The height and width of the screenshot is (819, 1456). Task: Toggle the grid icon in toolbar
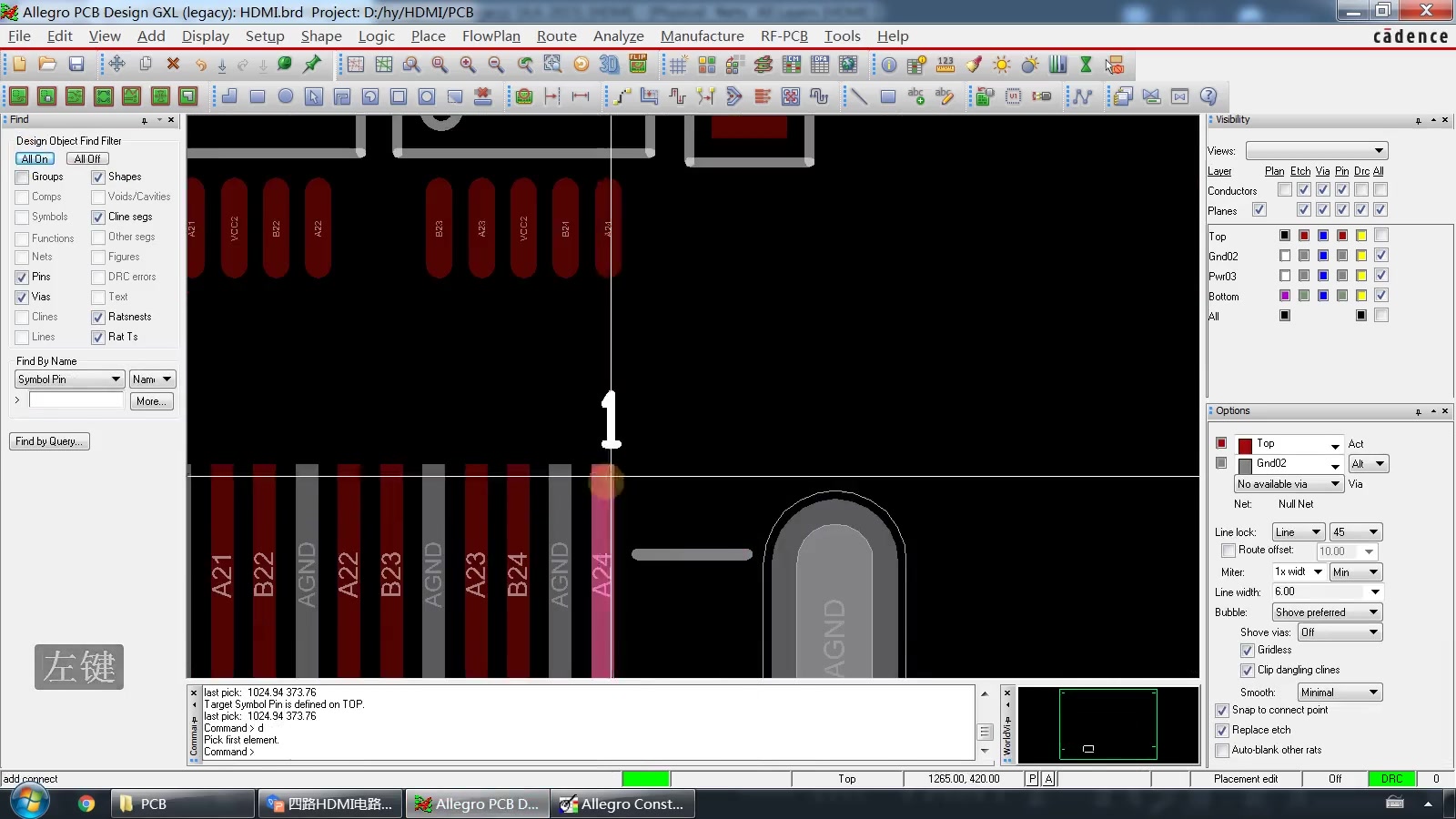click(678, 65)
